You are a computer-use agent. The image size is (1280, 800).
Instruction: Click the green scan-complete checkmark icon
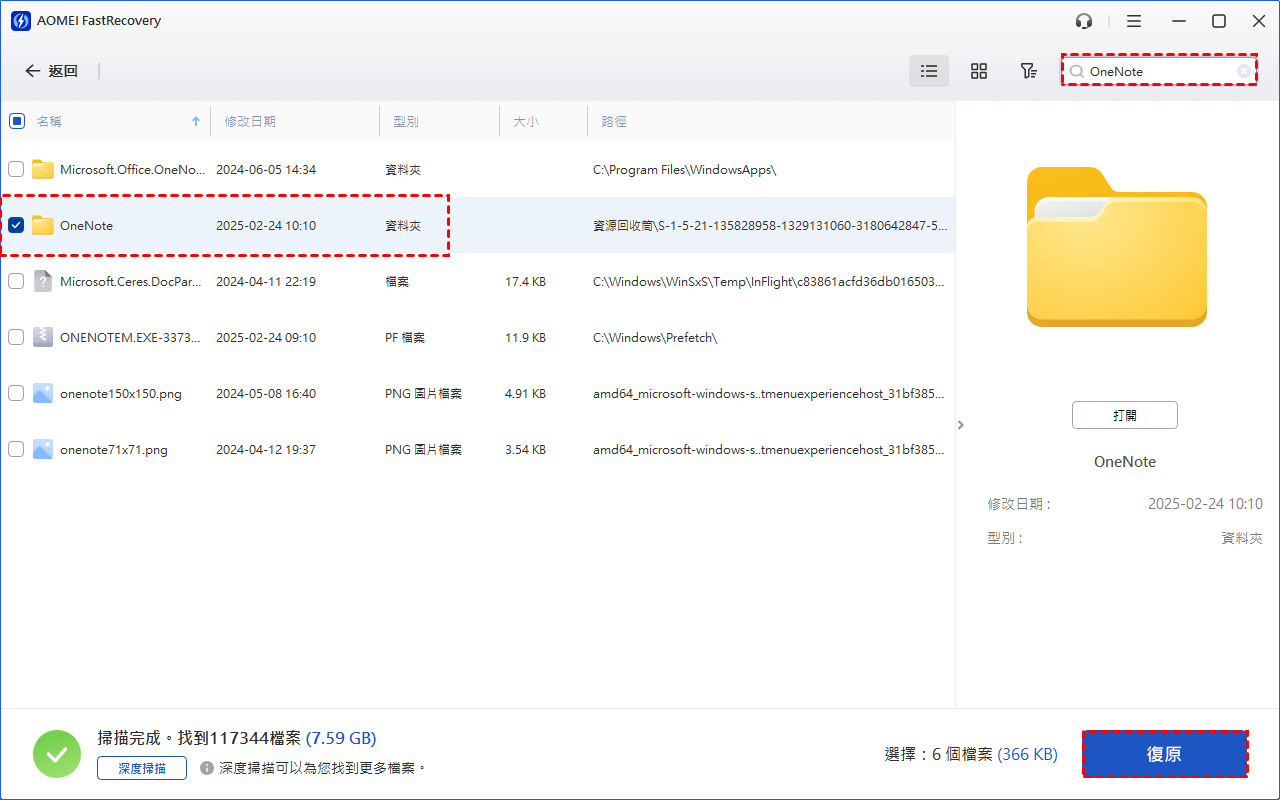click(57, 754)
